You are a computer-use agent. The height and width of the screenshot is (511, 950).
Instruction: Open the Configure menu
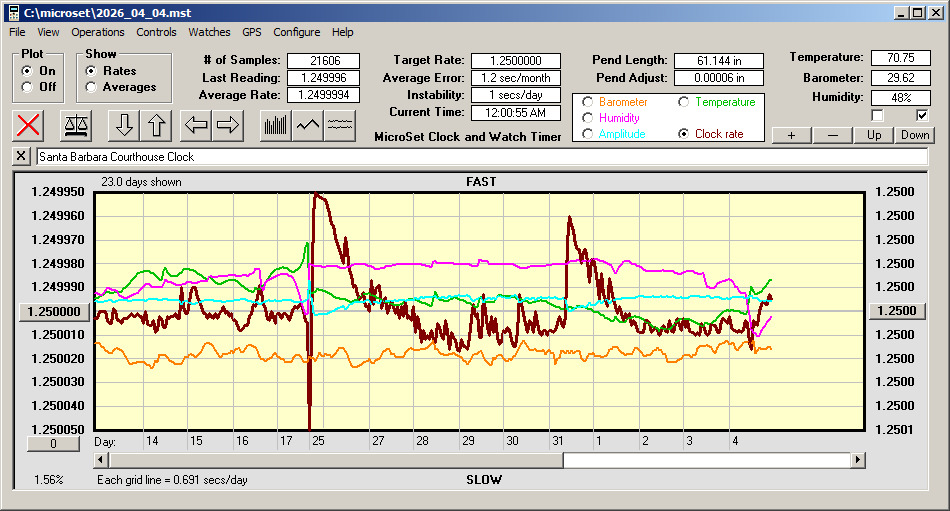tap(296, 32)
